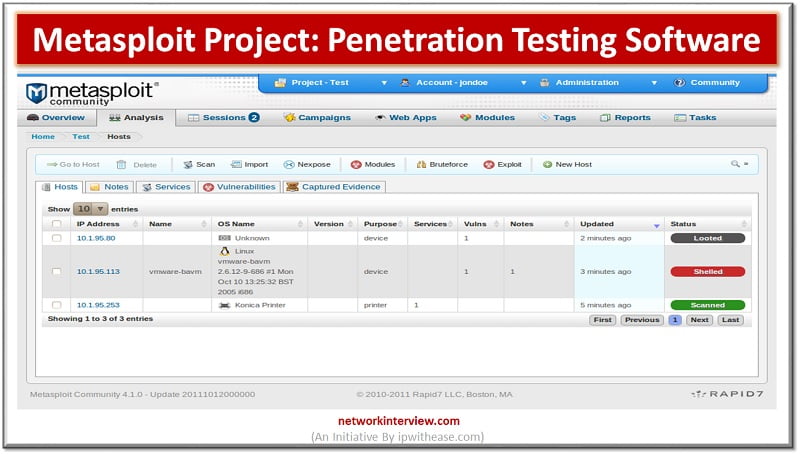Image resolution: width=800 pixels, height=455 pixels.
Task: Click the Exploit toolbar icon
Action: click(489, 164)
